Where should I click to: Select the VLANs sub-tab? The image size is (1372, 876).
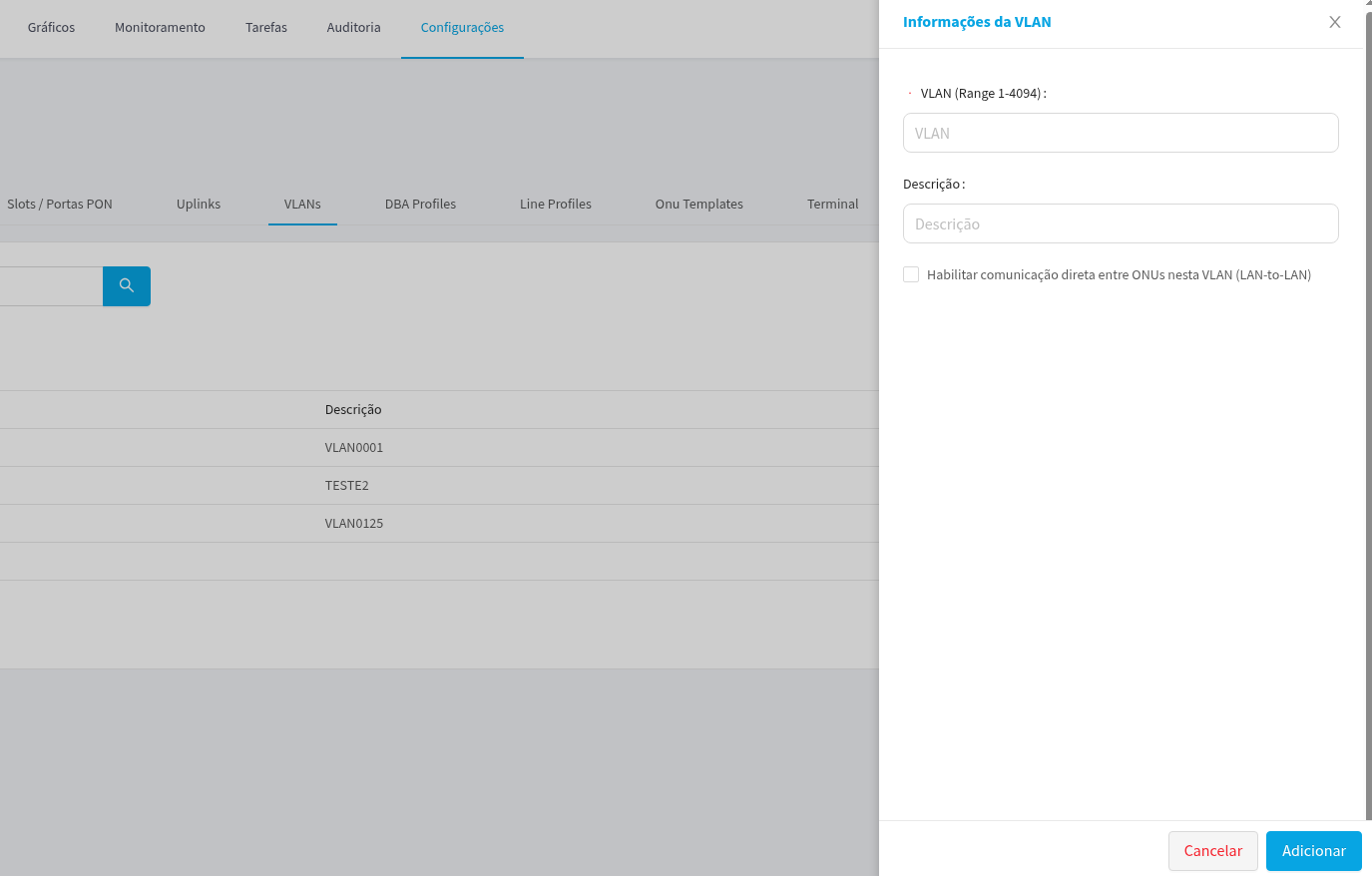pos(302,205)
